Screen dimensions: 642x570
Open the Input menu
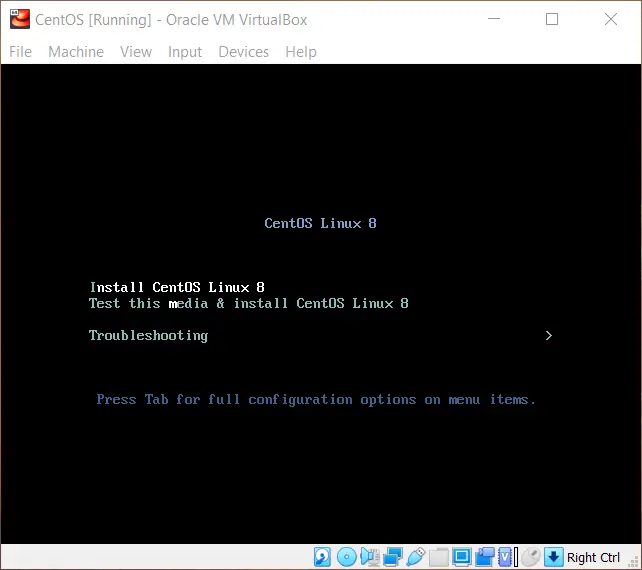185,52
